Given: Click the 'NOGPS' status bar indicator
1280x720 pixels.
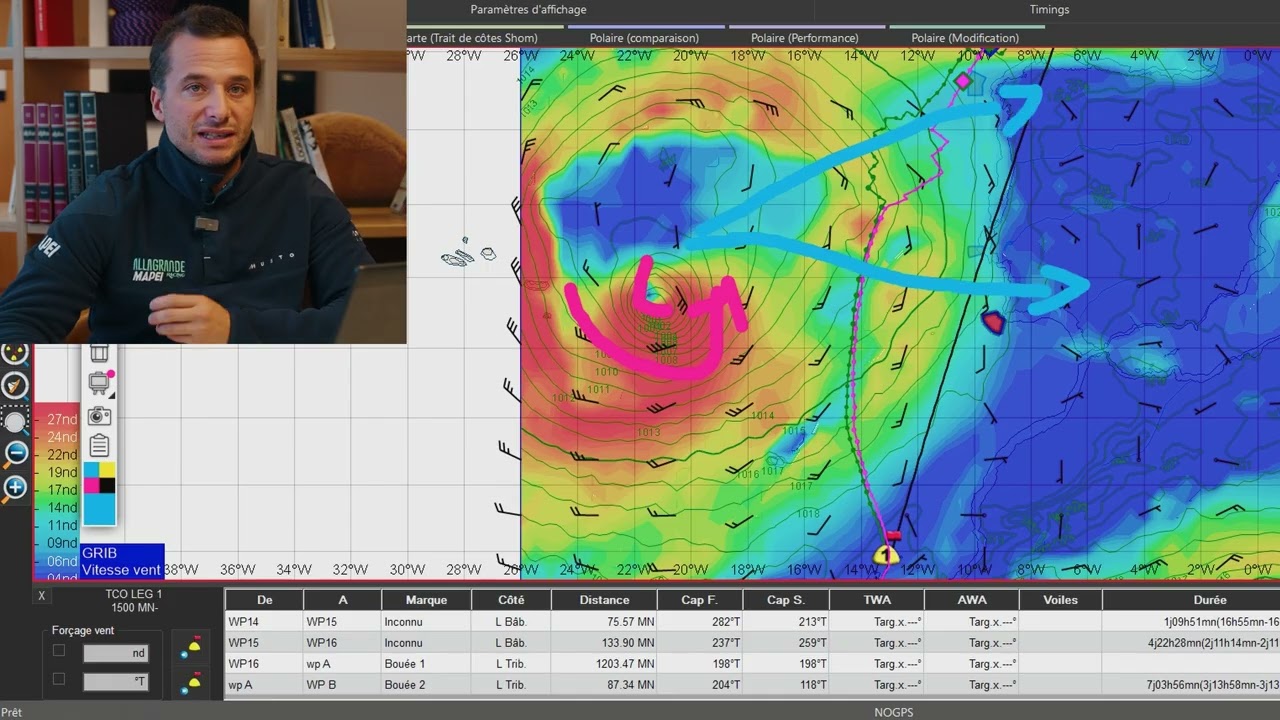Looking at the screenshot, I should tap(893, 712).
